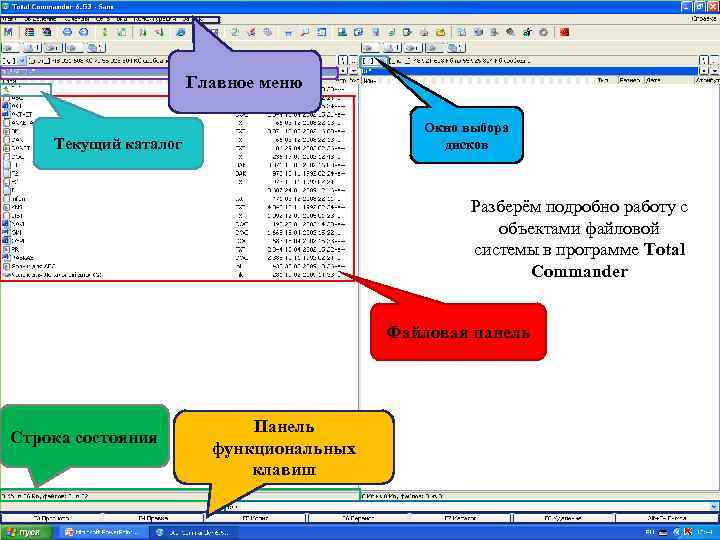Open left panel directory history arrow
Image resolution: width=720 pixels, height=540 pixels.
[x=353, y=71]
